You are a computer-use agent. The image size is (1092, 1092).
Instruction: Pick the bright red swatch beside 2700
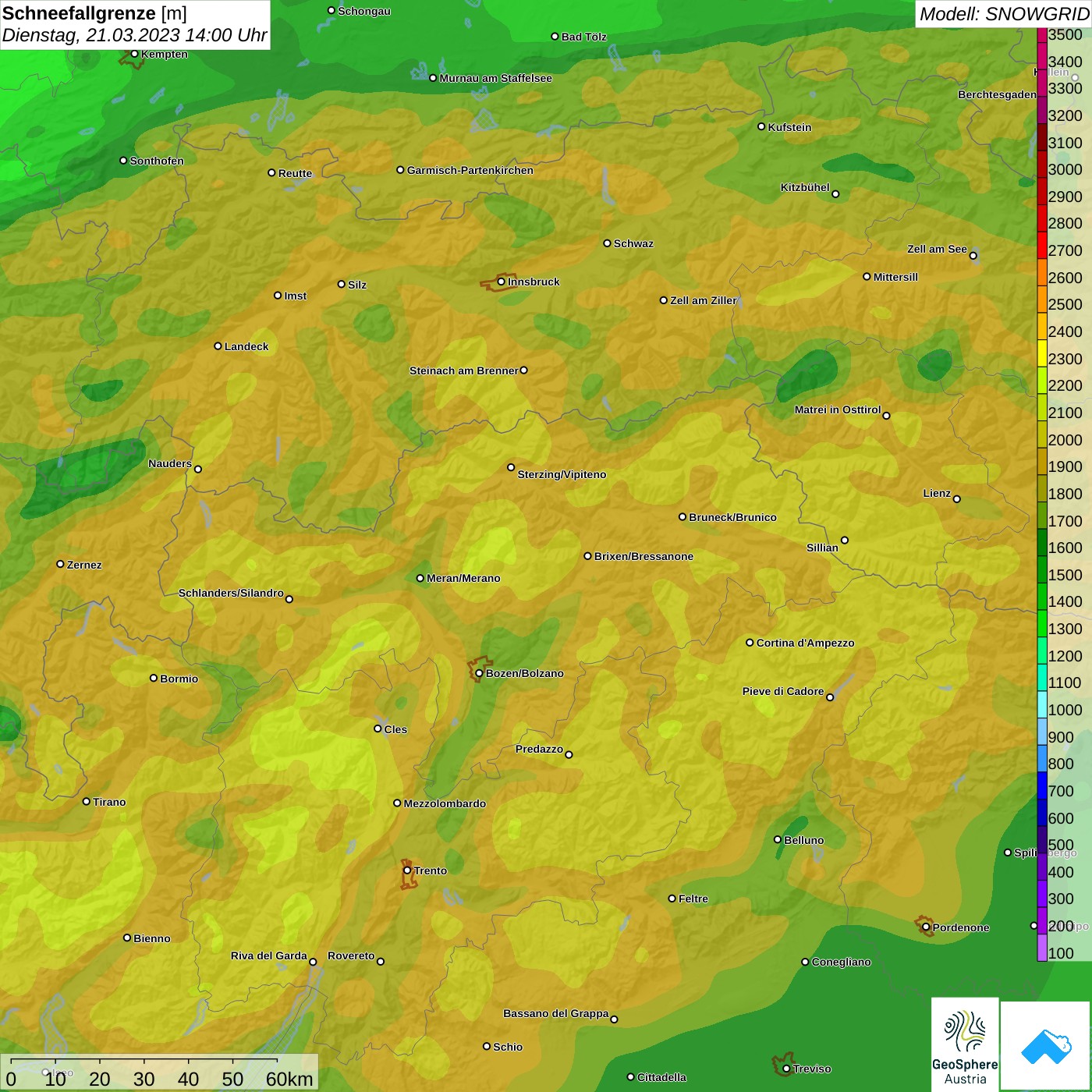[x=1042, y=246]
